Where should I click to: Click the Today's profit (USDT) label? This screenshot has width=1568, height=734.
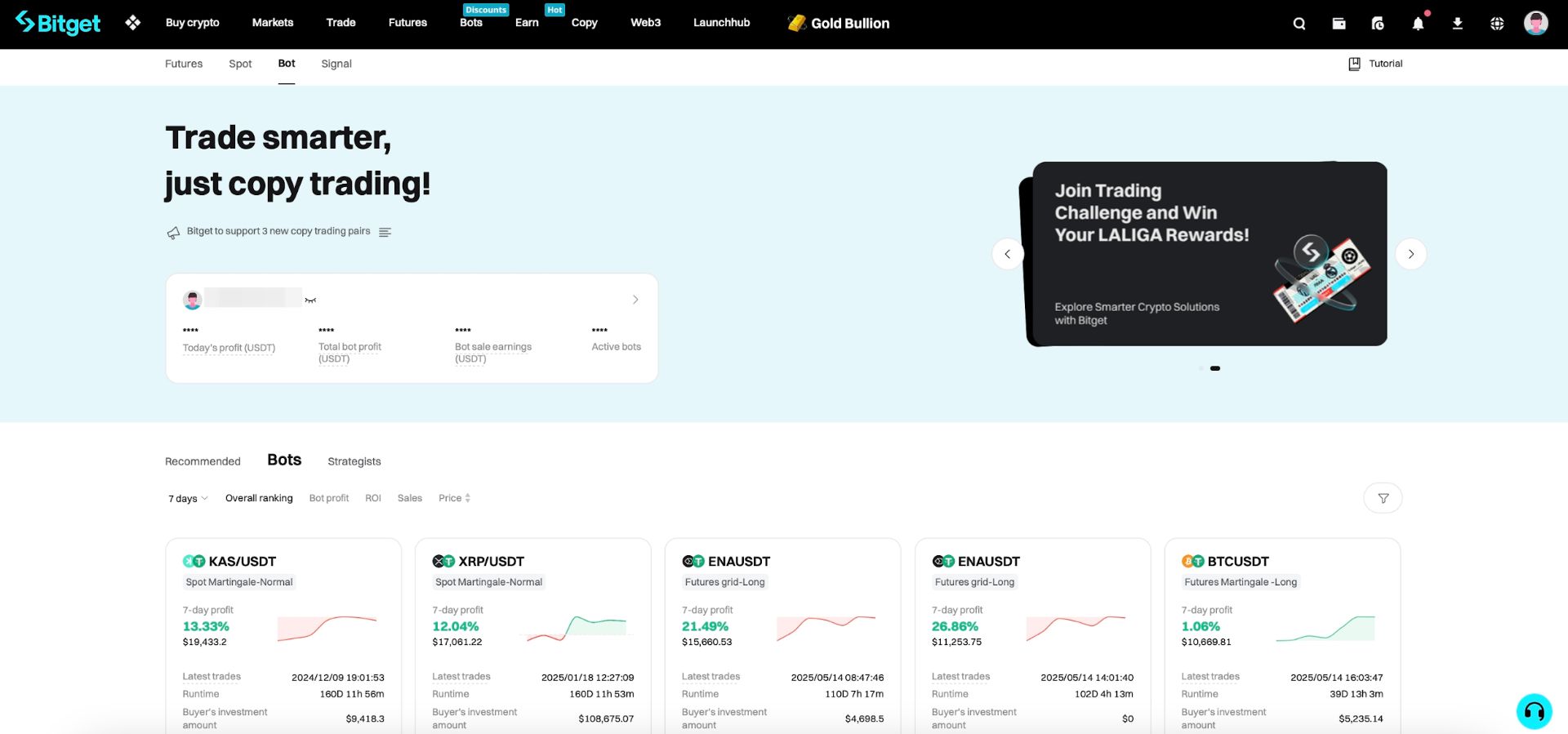point(229,348)
